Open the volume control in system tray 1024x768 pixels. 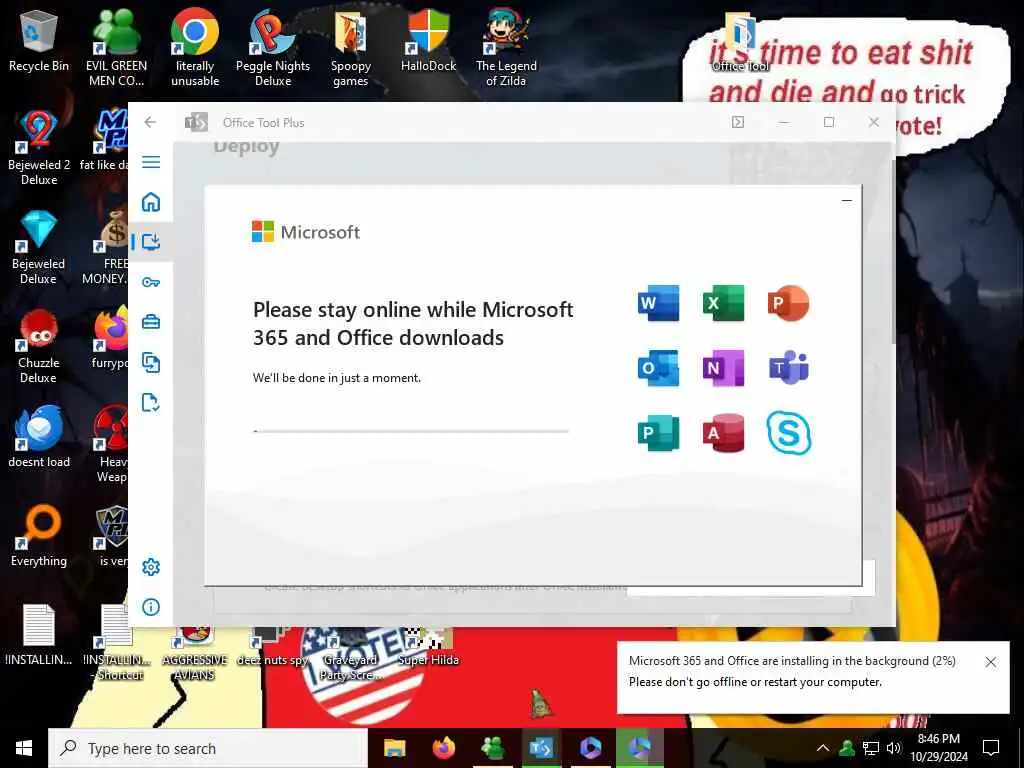[894, 748]
